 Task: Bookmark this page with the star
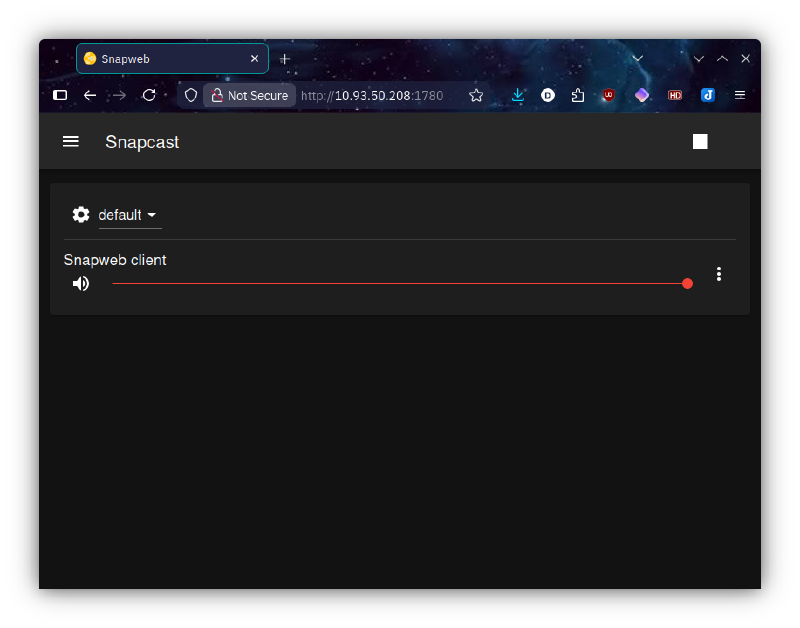[x=476, y=95]
